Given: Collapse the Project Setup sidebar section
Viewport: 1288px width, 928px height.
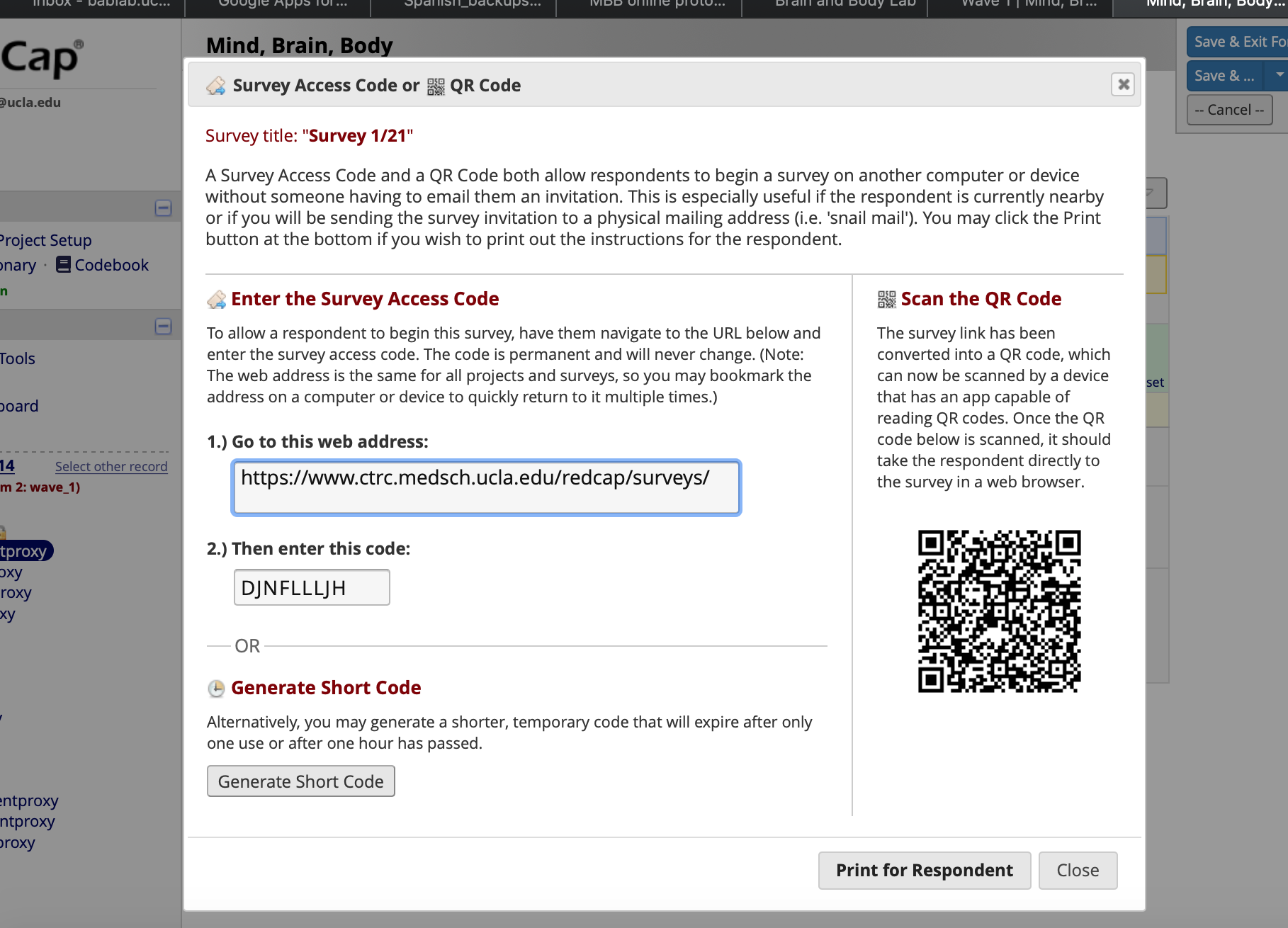Looking at the screenshot, I should [x=163, y=208].
